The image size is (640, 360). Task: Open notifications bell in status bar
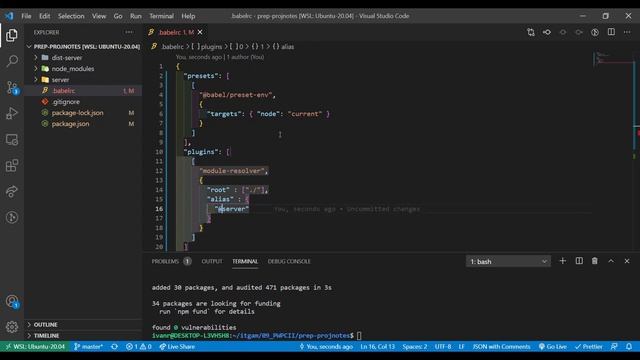click(629, 347)
